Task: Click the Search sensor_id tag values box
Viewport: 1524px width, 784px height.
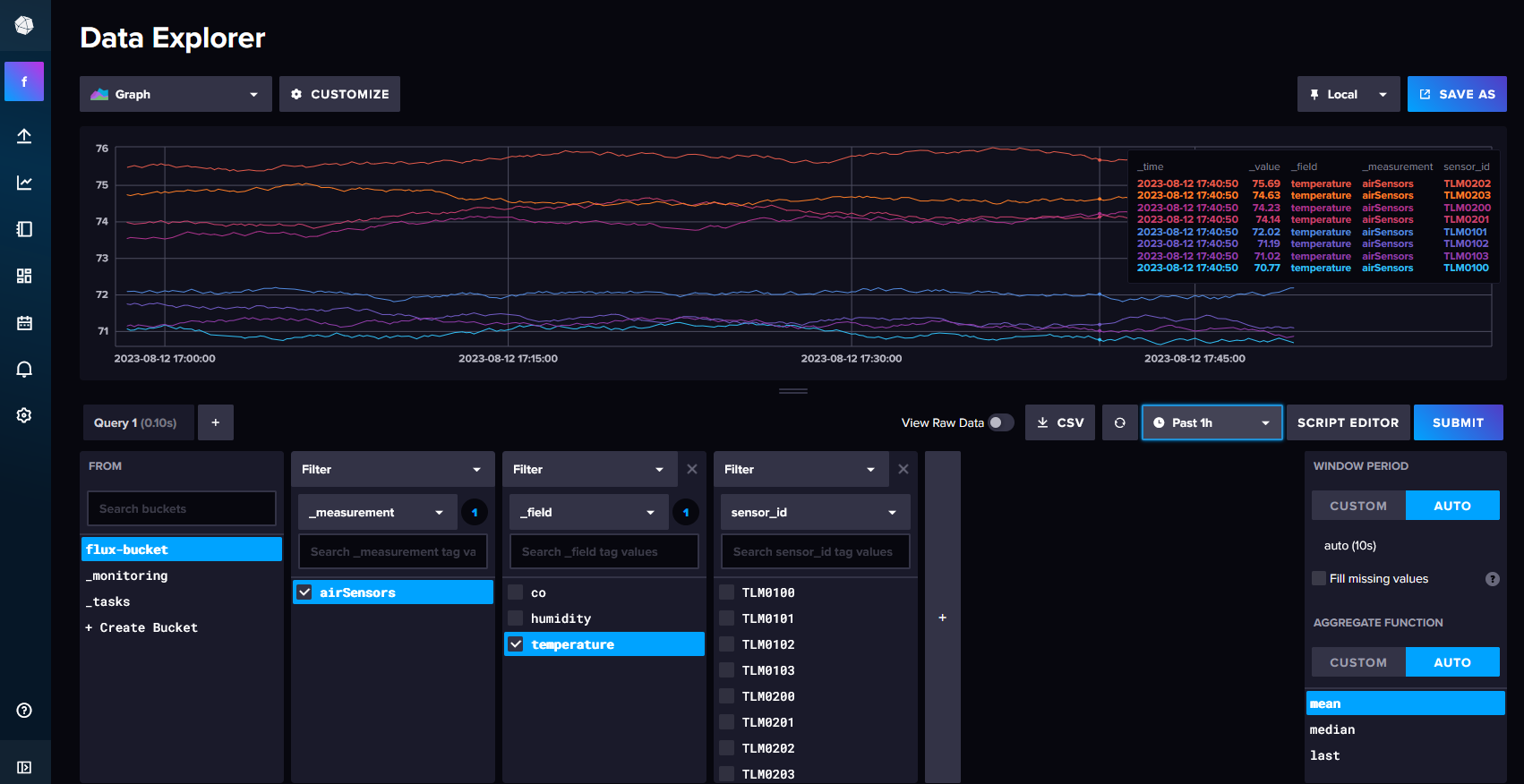Action: click(816, 551)
